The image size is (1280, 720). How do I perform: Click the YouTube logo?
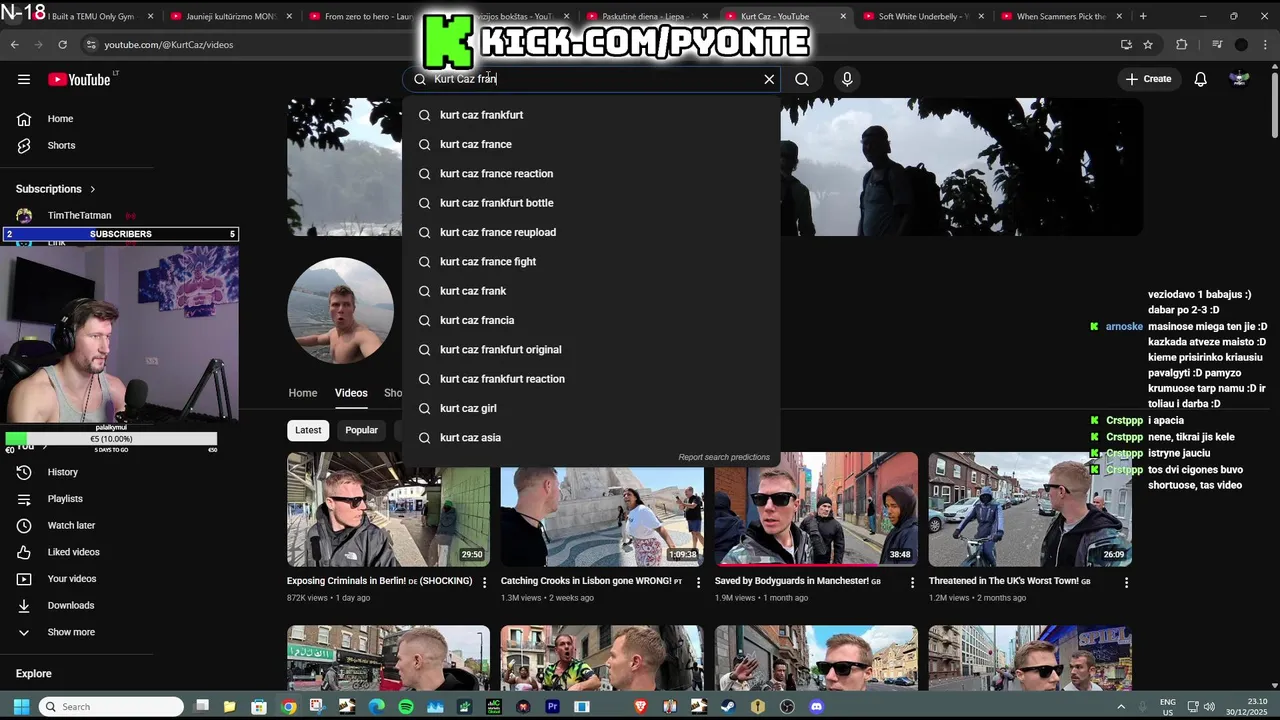point(79,79)
